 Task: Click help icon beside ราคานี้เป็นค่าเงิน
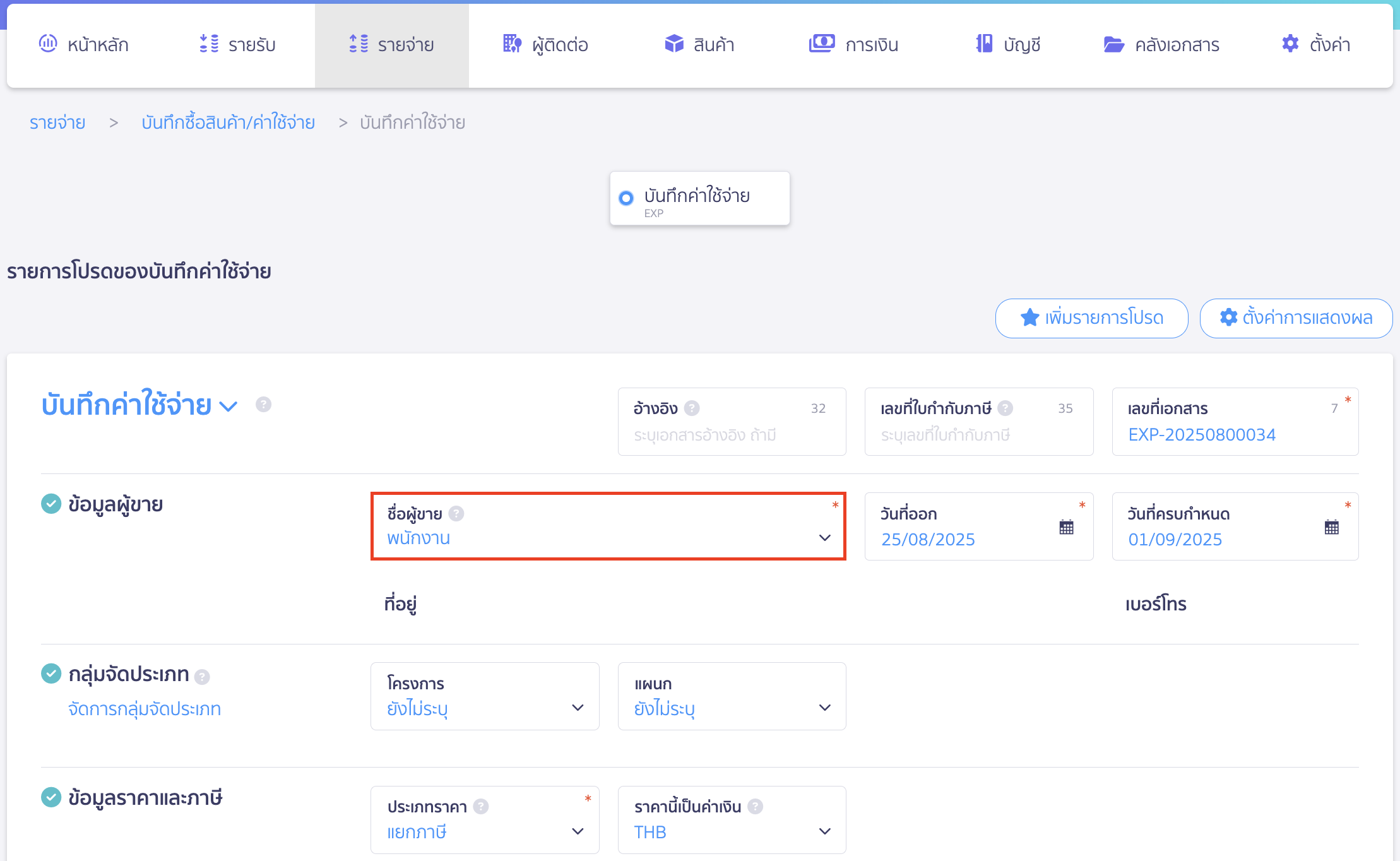click(x=755, y=807)
